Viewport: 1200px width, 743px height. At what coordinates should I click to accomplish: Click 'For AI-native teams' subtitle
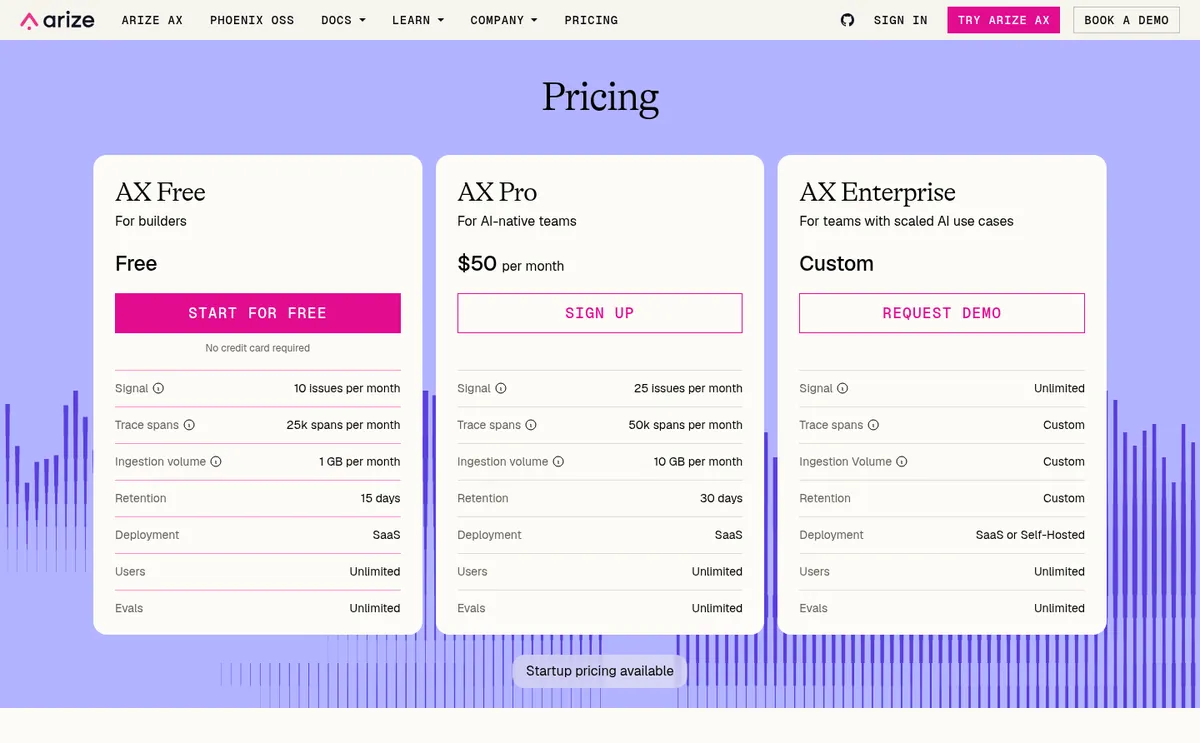(517, 221)
